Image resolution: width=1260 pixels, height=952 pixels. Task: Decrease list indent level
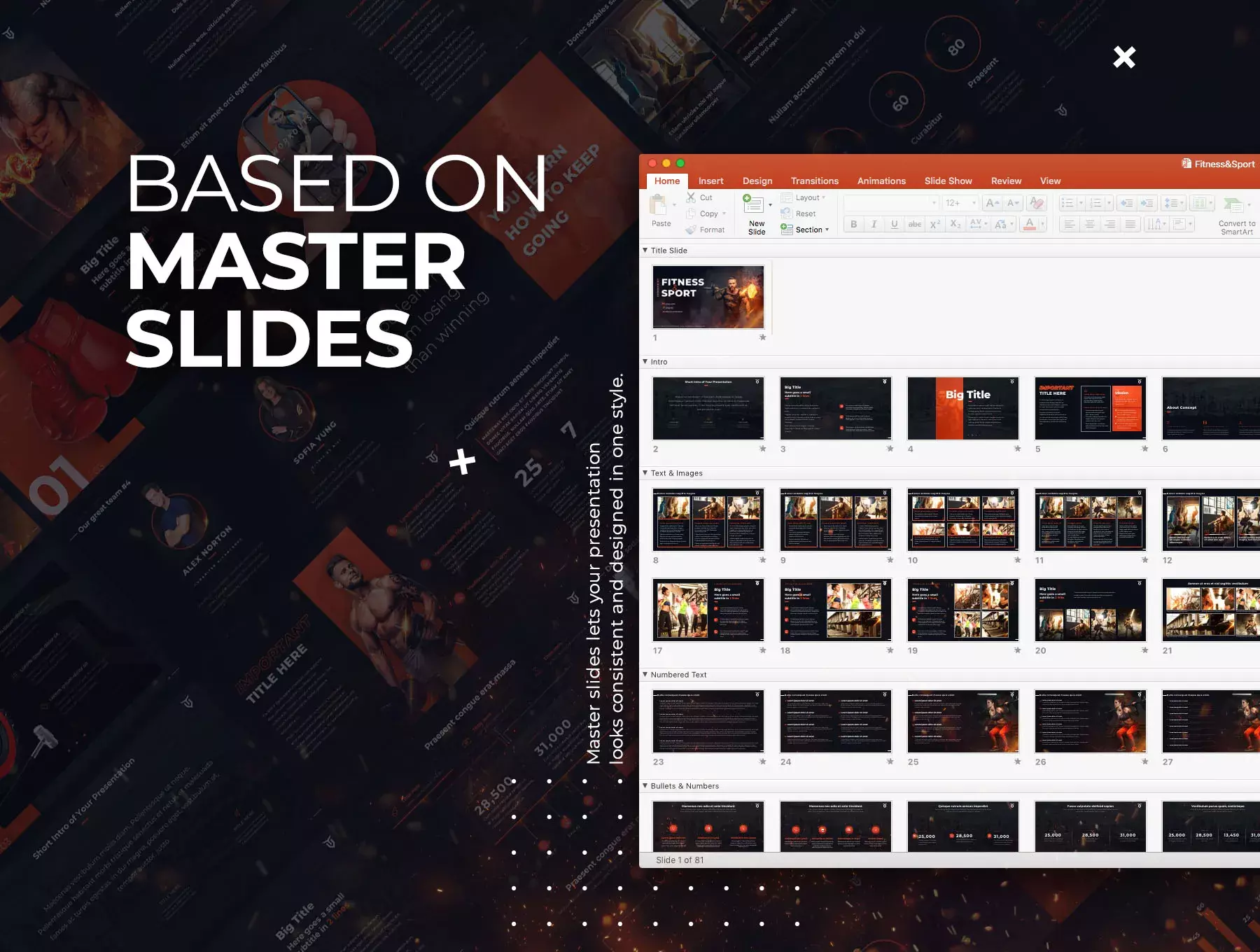click(x=1126, y=203)
